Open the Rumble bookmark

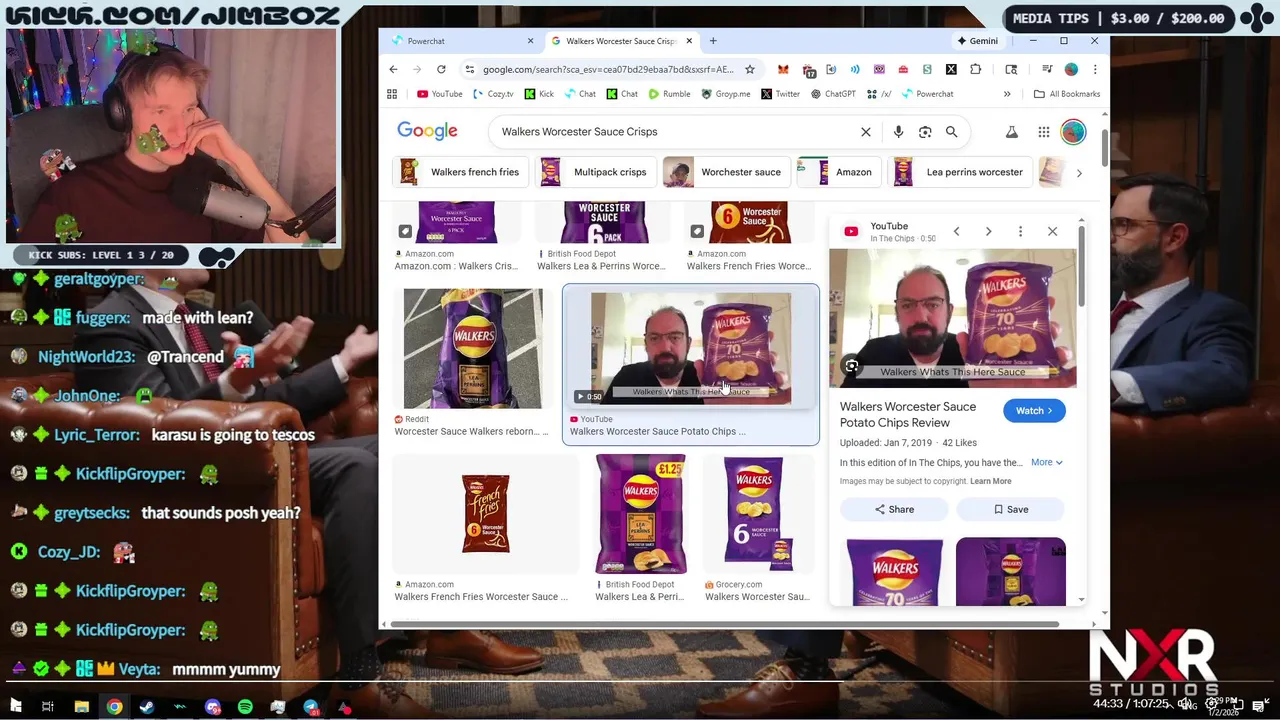[669, 94]
